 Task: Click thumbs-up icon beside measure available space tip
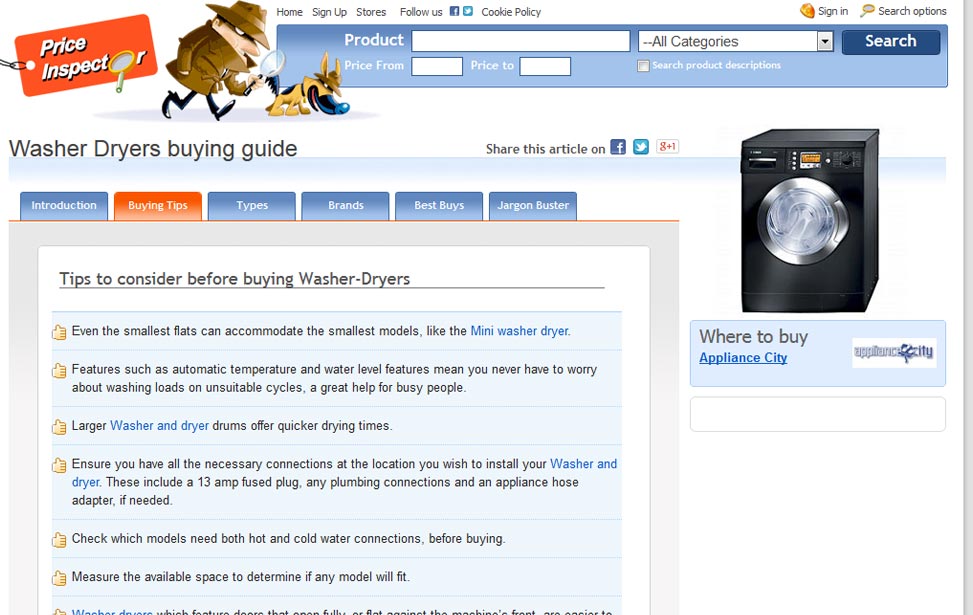pyautogui.click(x=59, y=578)
